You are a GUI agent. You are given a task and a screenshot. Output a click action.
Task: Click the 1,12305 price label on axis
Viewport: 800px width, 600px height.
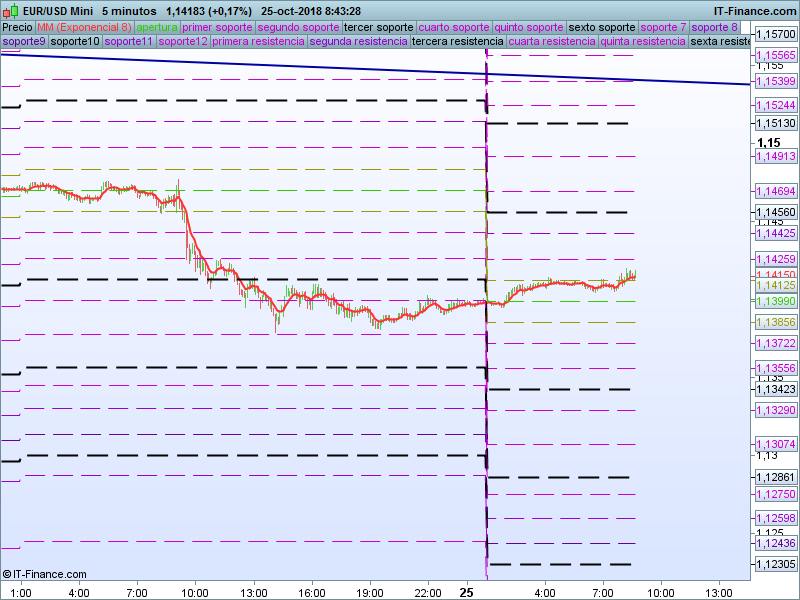click(x=775, y=564)
